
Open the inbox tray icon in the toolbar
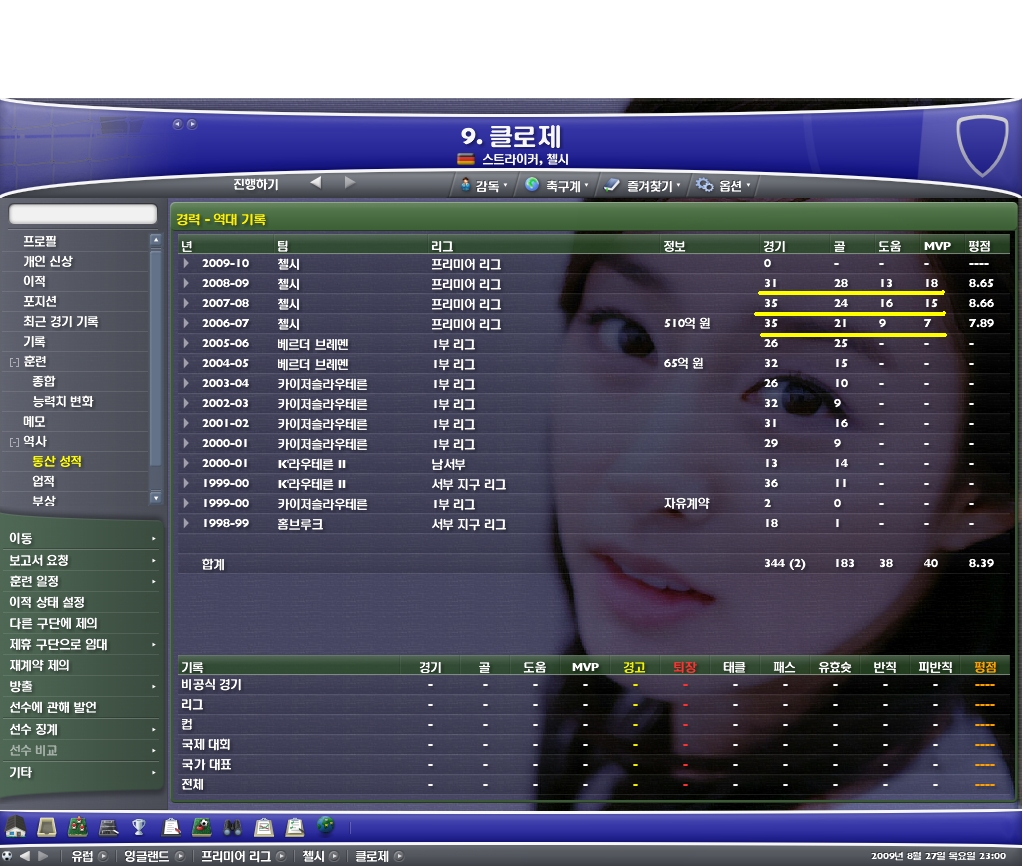click(47, 827)
